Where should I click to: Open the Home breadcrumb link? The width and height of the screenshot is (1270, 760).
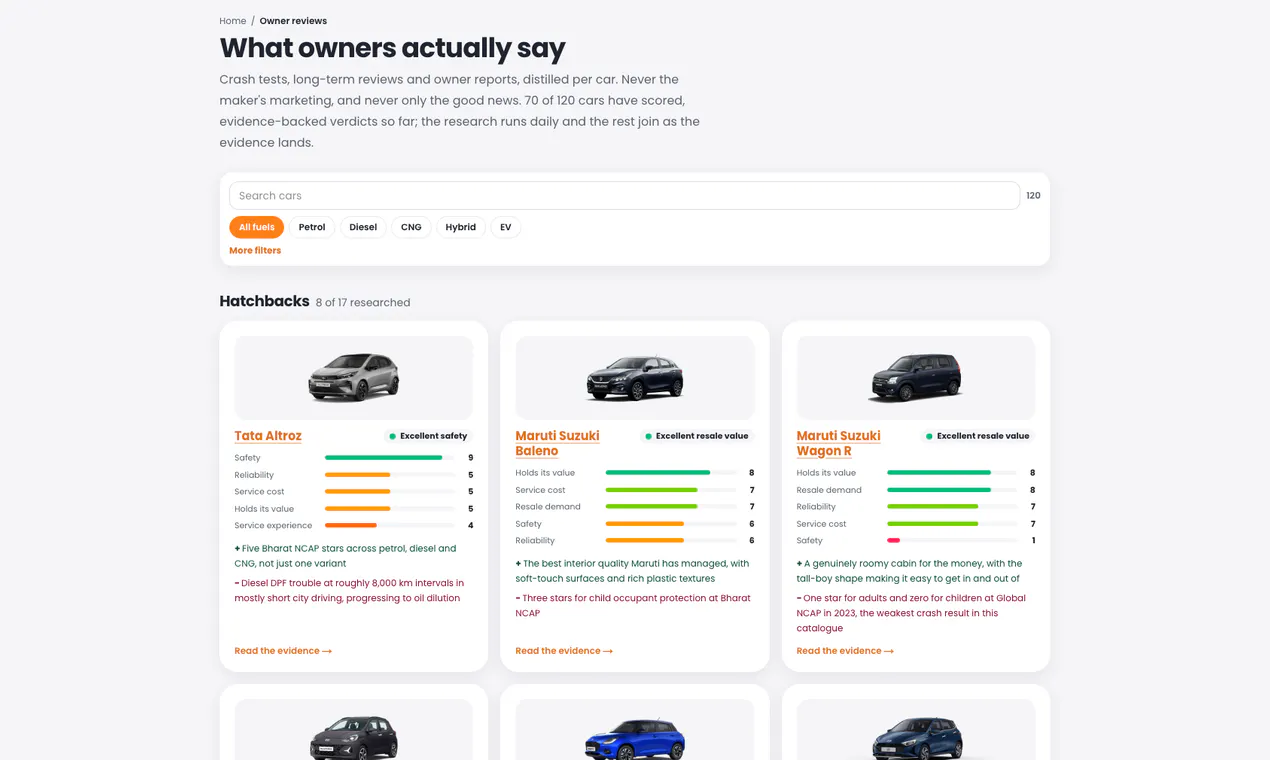pyautogui.click(x=232, y=21)
